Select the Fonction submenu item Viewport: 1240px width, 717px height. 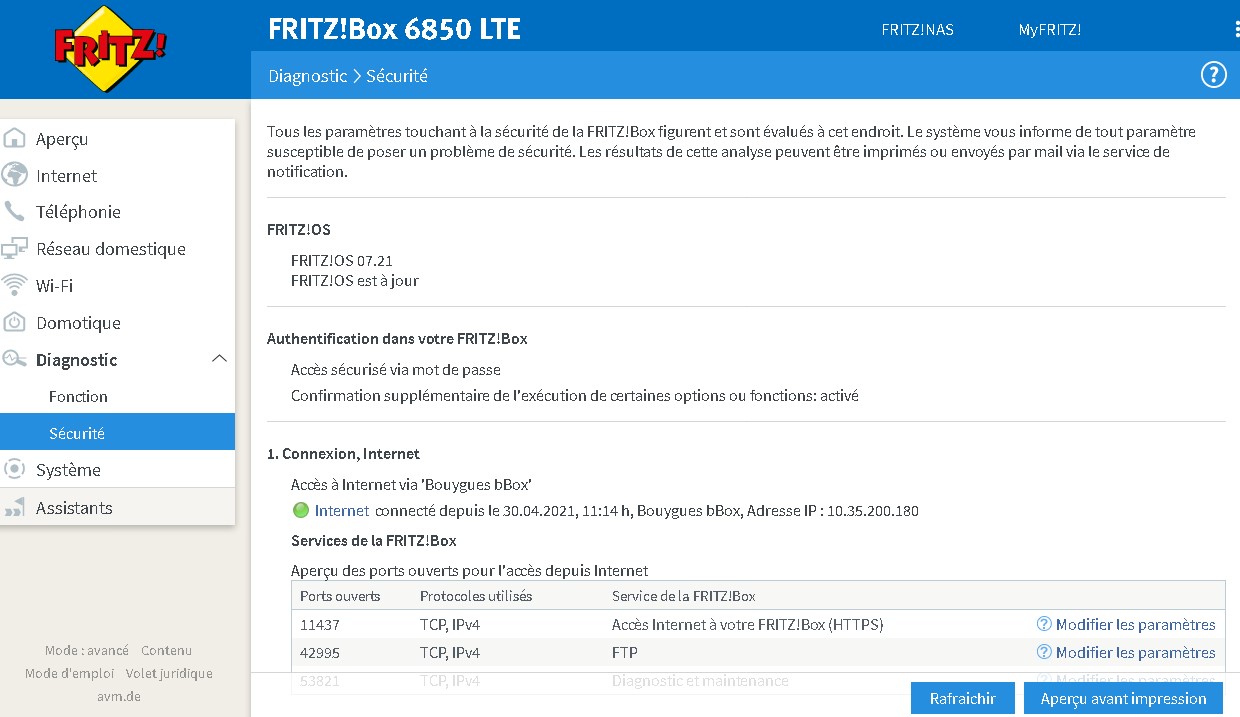[78, 396]
